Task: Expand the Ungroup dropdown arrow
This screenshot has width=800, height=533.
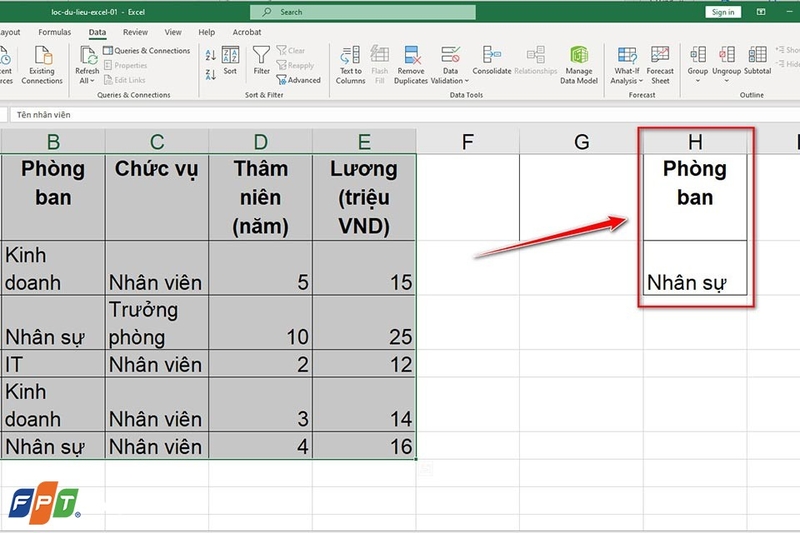Action: [x=727, y=81]
